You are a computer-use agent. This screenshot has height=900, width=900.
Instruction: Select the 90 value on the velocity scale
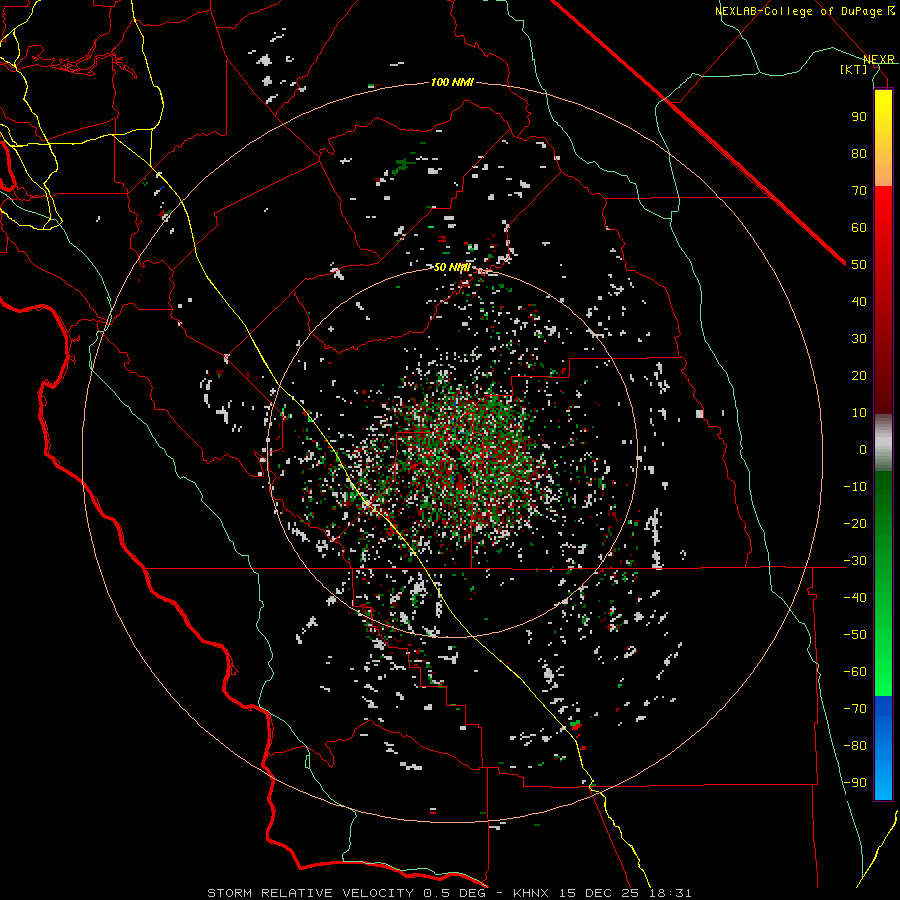[x=859, y=117]
